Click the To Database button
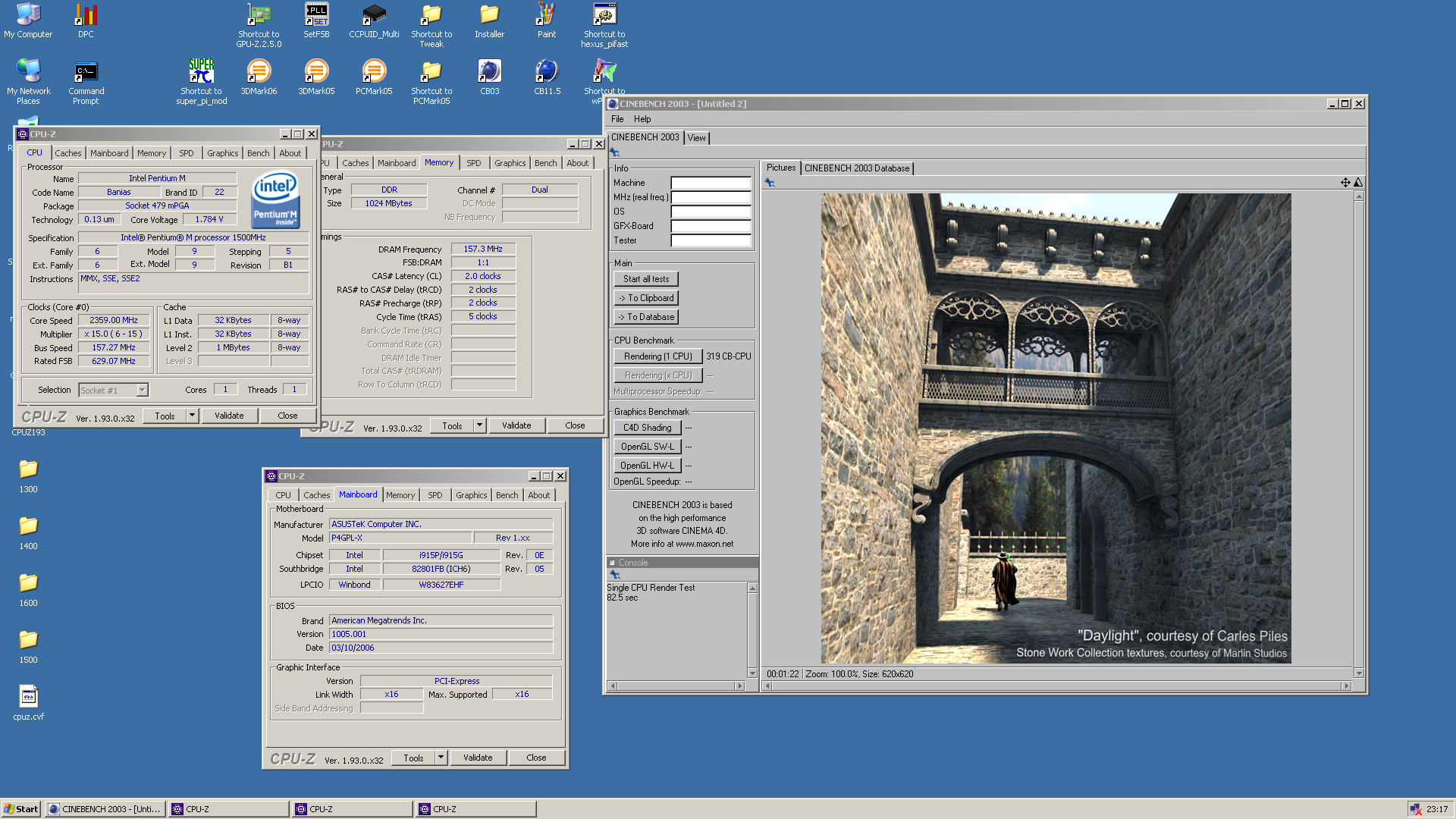The width and height of the screenshot is (1456, 819). click(646, 317)
